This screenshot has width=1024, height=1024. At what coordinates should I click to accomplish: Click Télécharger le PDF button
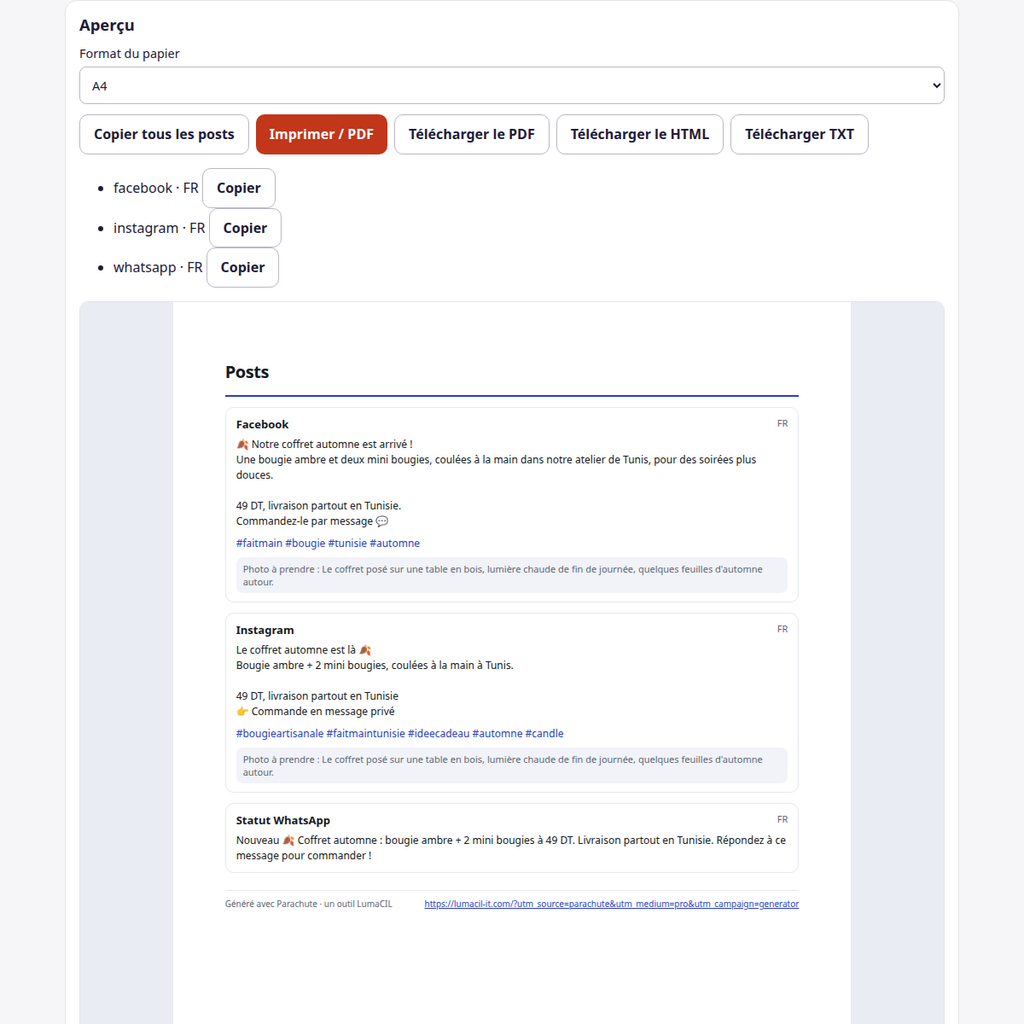tap(472, 135)
